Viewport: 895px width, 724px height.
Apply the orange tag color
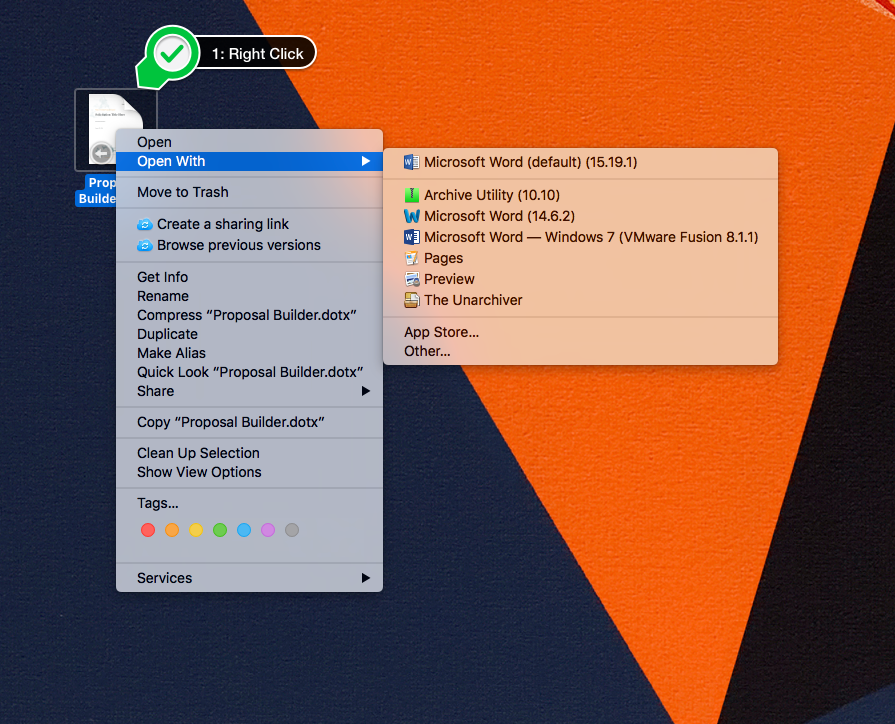coord(172,530)
